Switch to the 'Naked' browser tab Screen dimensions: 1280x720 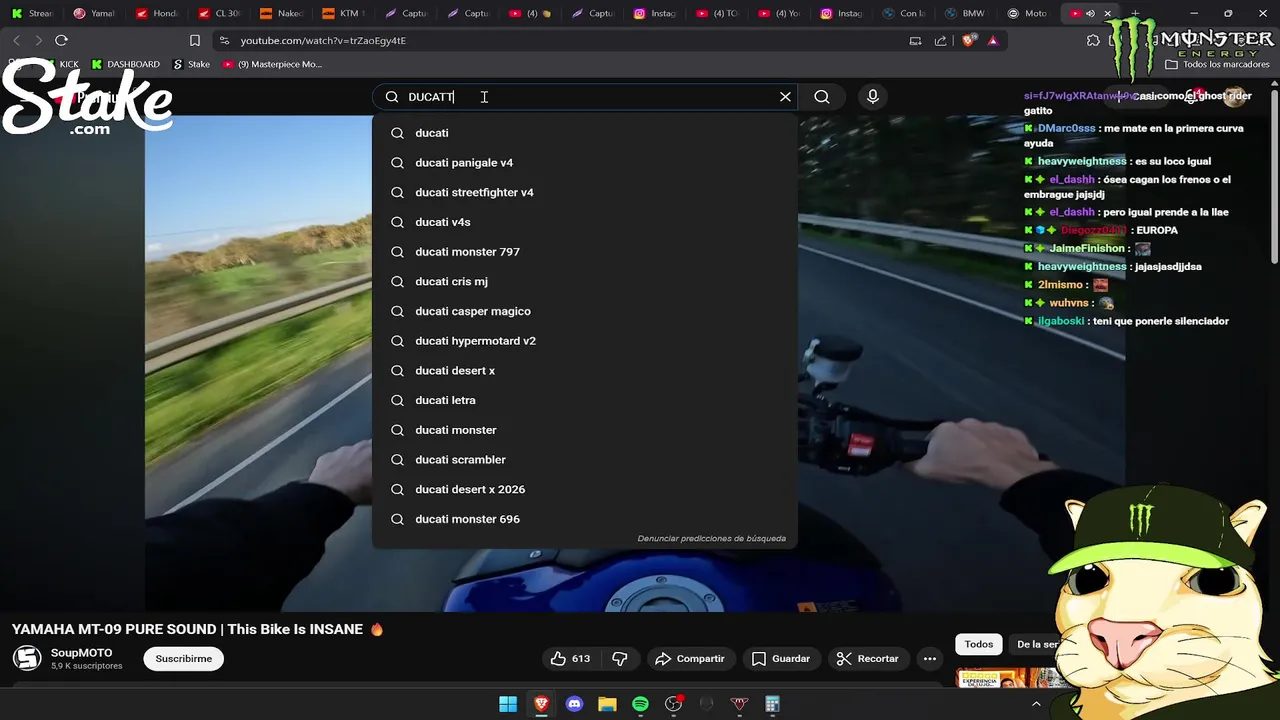281,13
